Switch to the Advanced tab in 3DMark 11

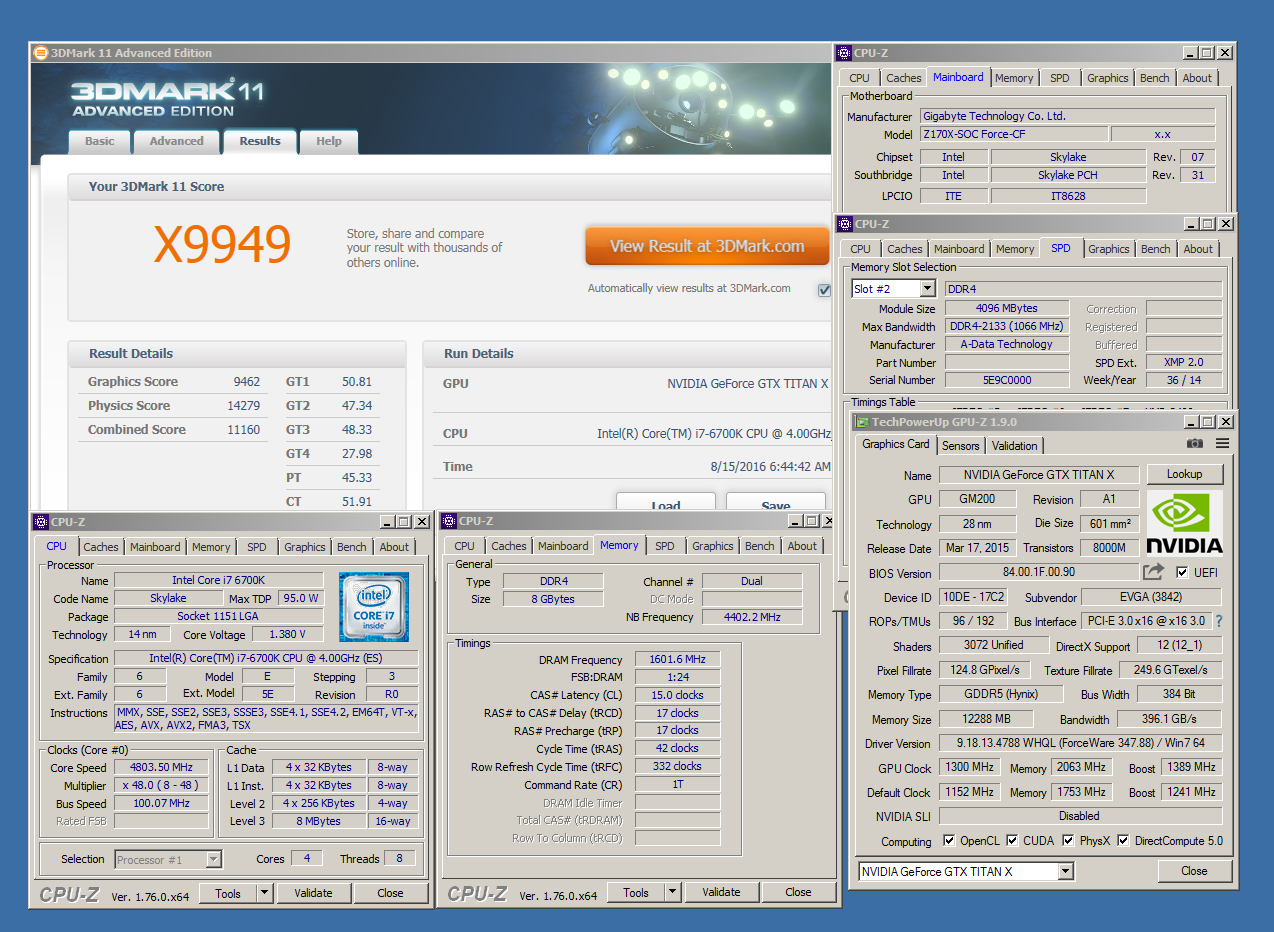pyautogui.click(x=176, y=141)
